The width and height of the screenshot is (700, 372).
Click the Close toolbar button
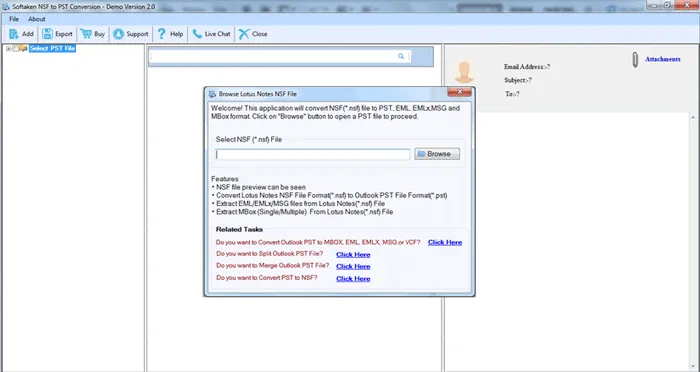point(253,34)
